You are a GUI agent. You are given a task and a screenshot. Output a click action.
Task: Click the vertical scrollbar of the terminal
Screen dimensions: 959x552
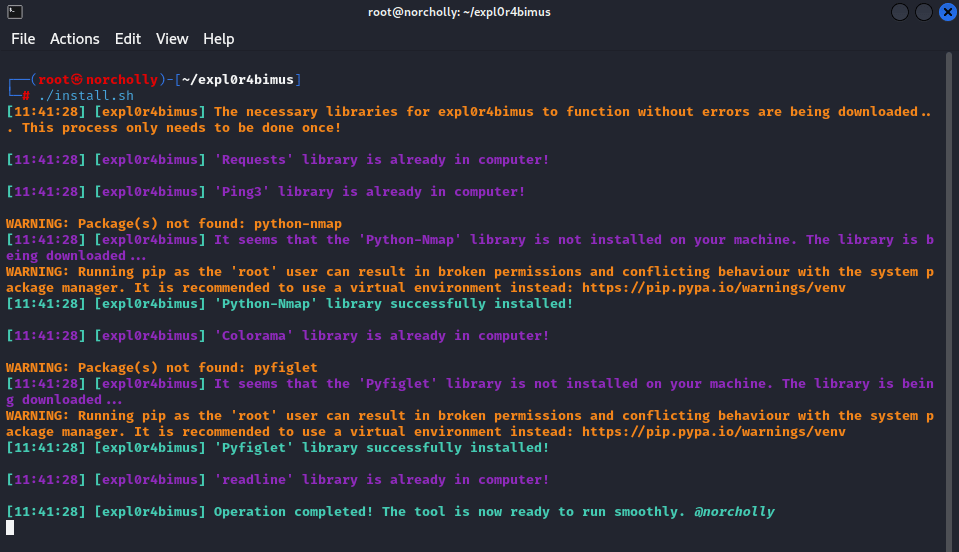pyautogui.click(x=949, y=300)
